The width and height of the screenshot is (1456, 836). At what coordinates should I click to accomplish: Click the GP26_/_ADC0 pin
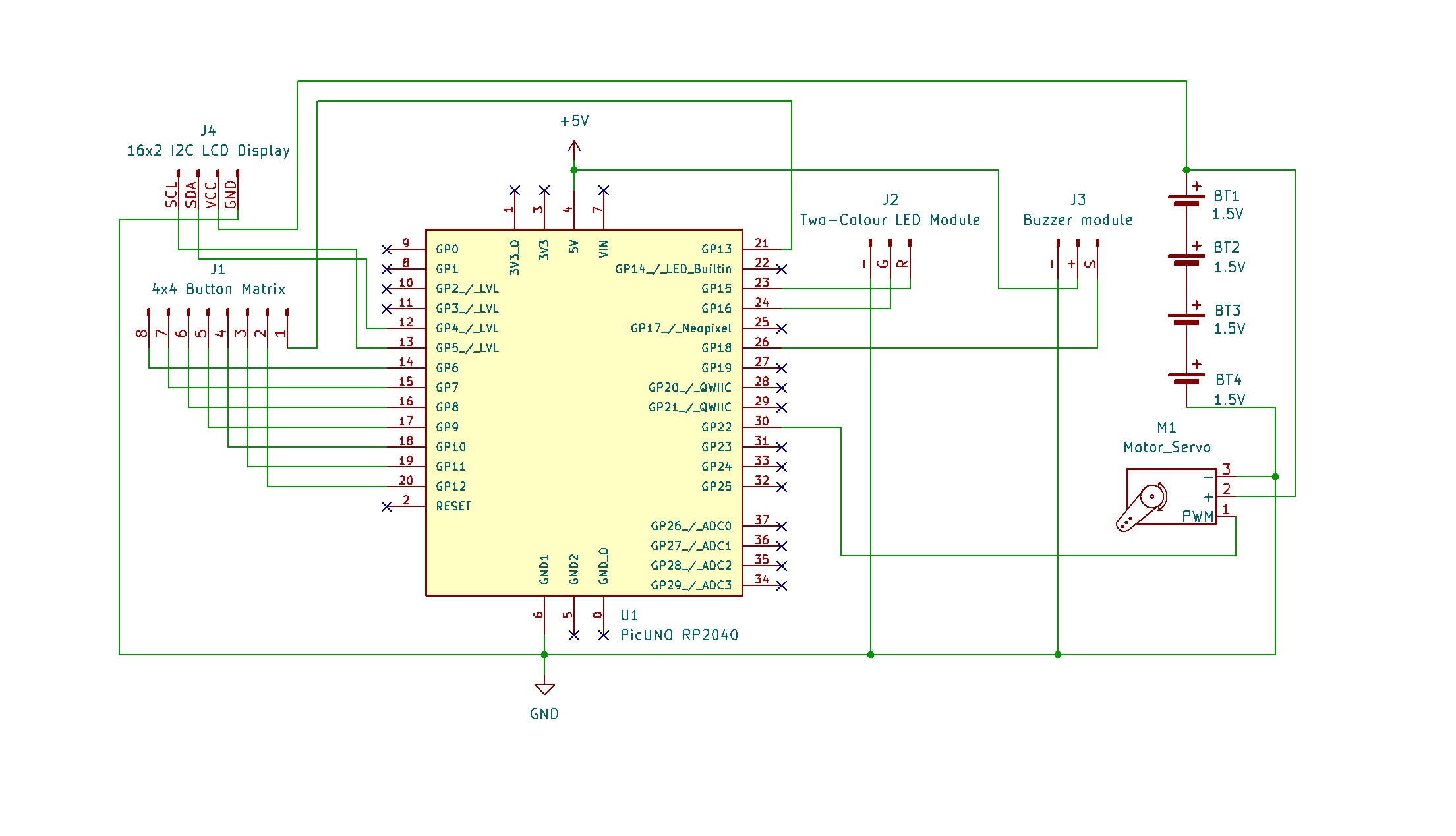click(x=689, y=525)
